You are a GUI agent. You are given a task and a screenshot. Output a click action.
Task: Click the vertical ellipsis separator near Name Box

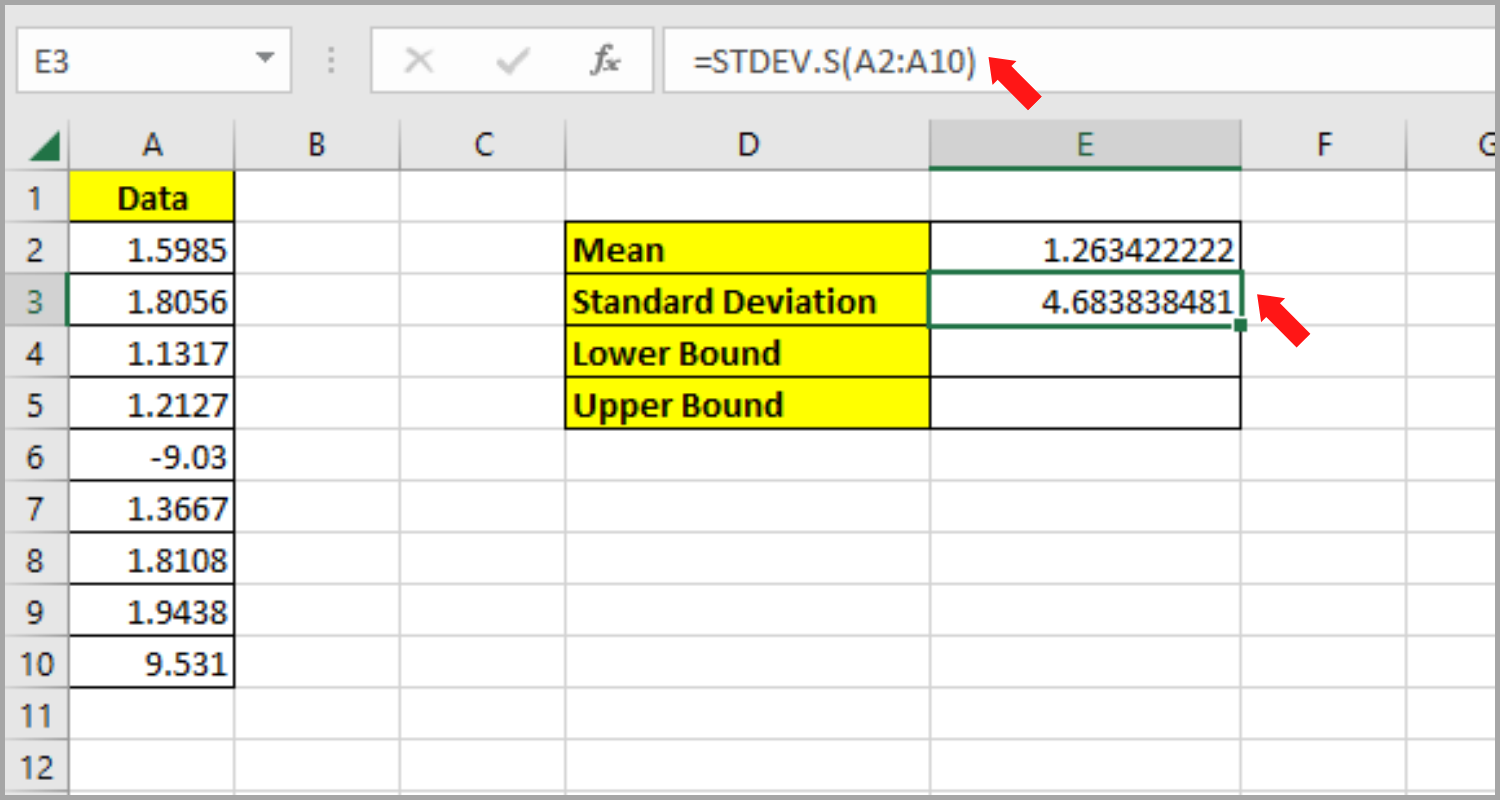pos(330,60)
